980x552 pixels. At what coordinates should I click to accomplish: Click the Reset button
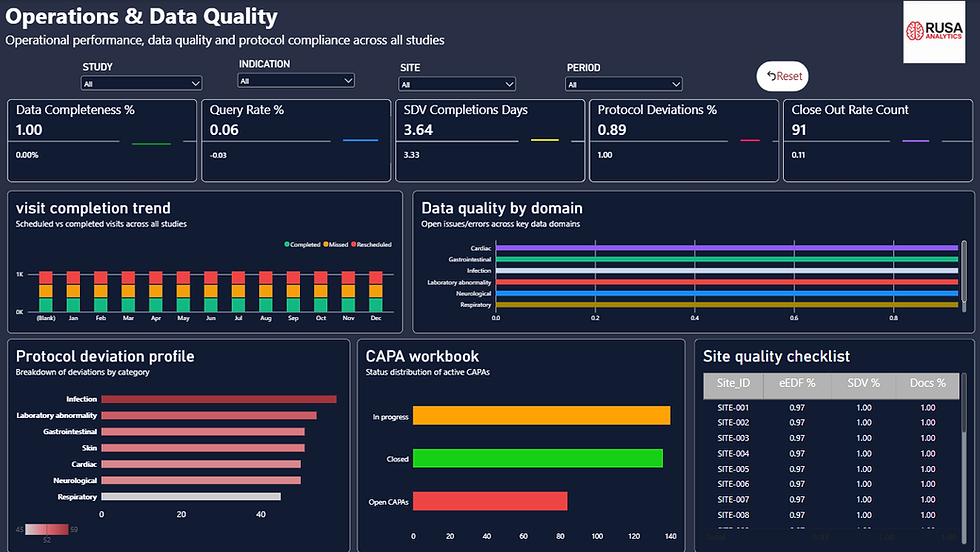[x=782, y=76]
